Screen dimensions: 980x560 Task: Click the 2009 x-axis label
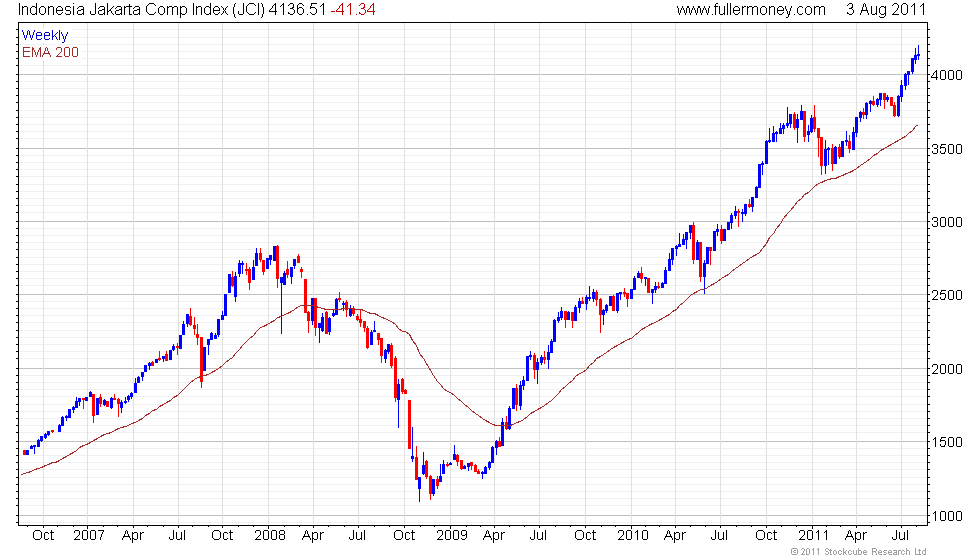point(451,535)
